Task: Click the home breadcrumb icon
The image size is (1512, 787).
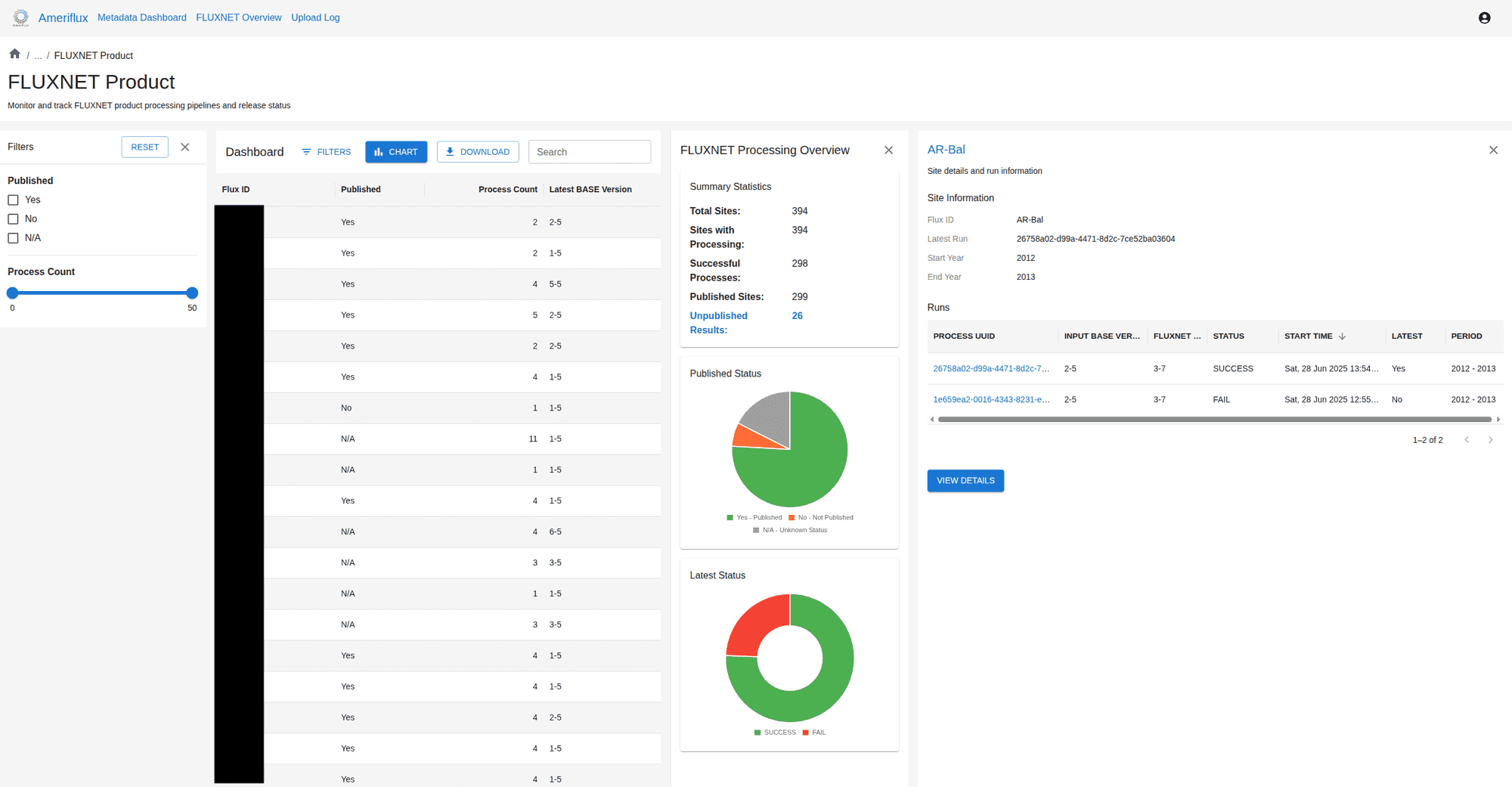Action: [14, 53]
